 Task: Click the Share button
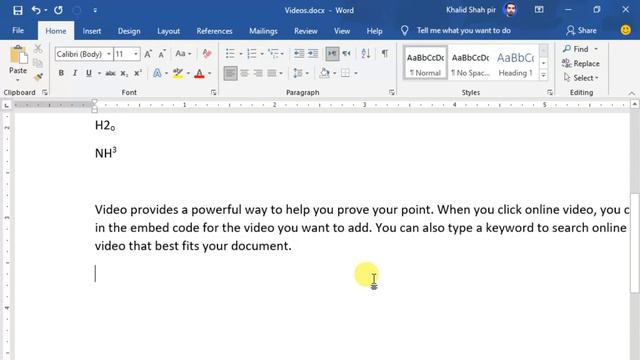581,30
